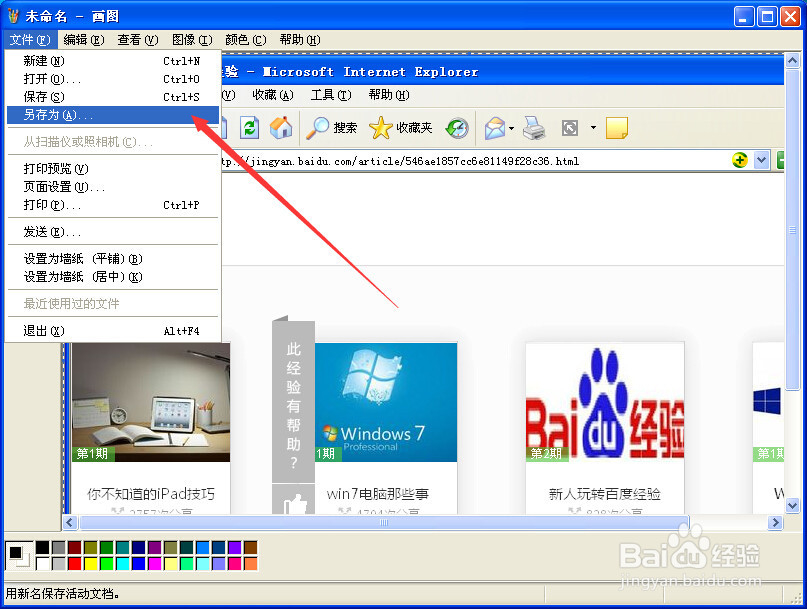
Task: Pick the white color swatch
Action: tap(43, 563)
